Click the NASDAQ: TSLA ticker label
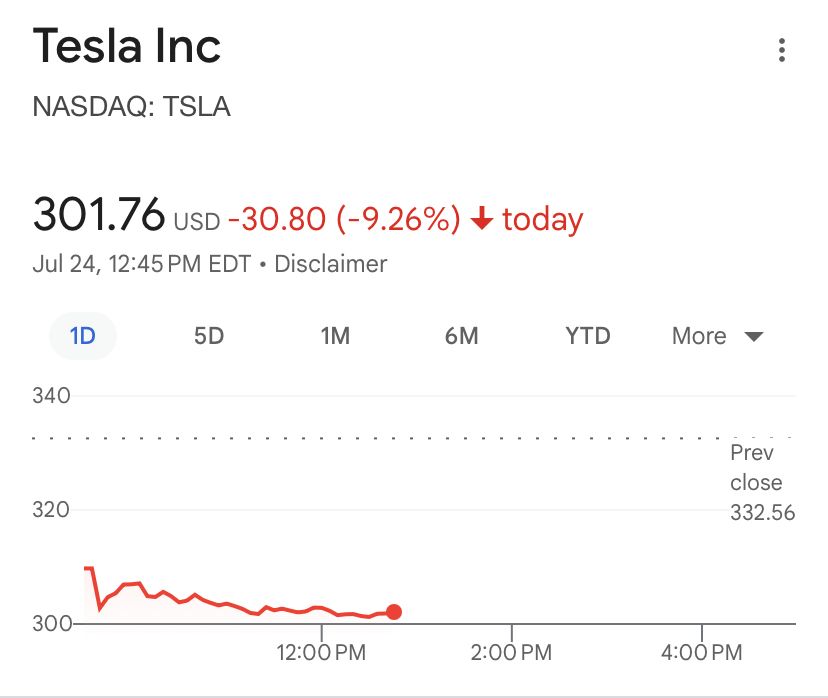Viewport: 828px width, 698px height. pos(131,106)
